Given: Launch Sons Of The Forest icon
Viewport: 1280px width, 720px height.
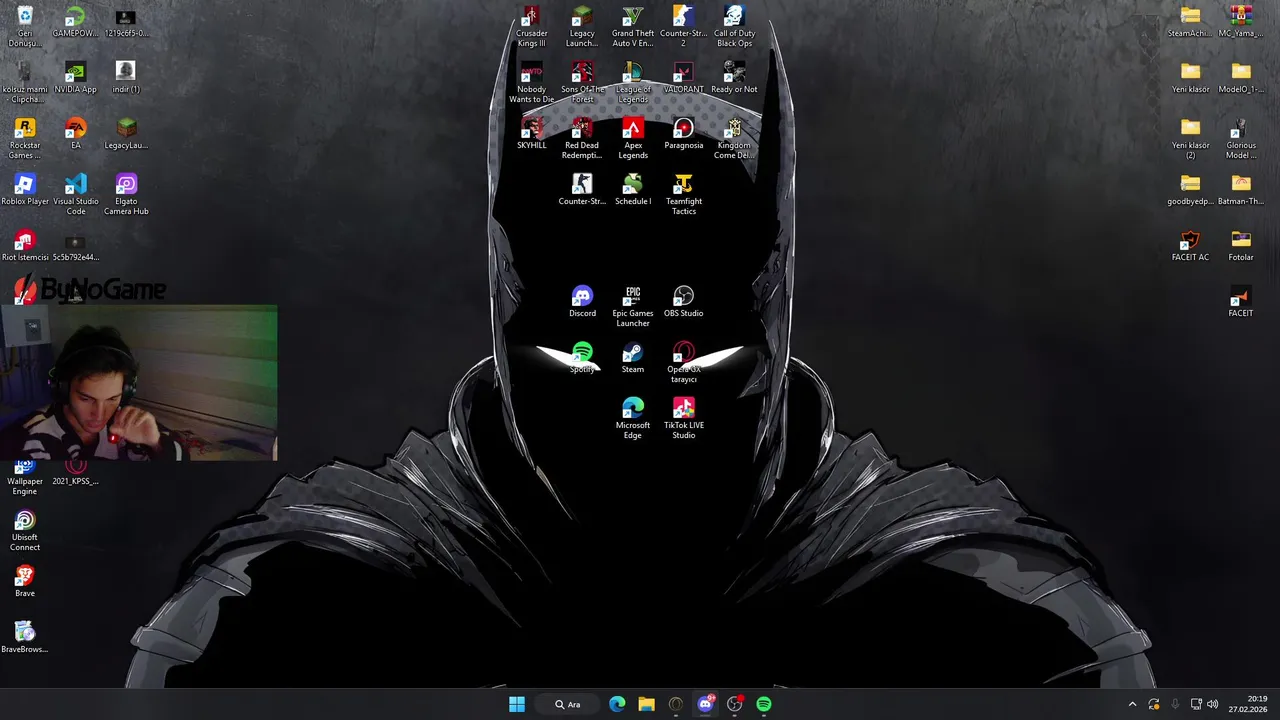Looking at the screenshot, I should (582, 83).
